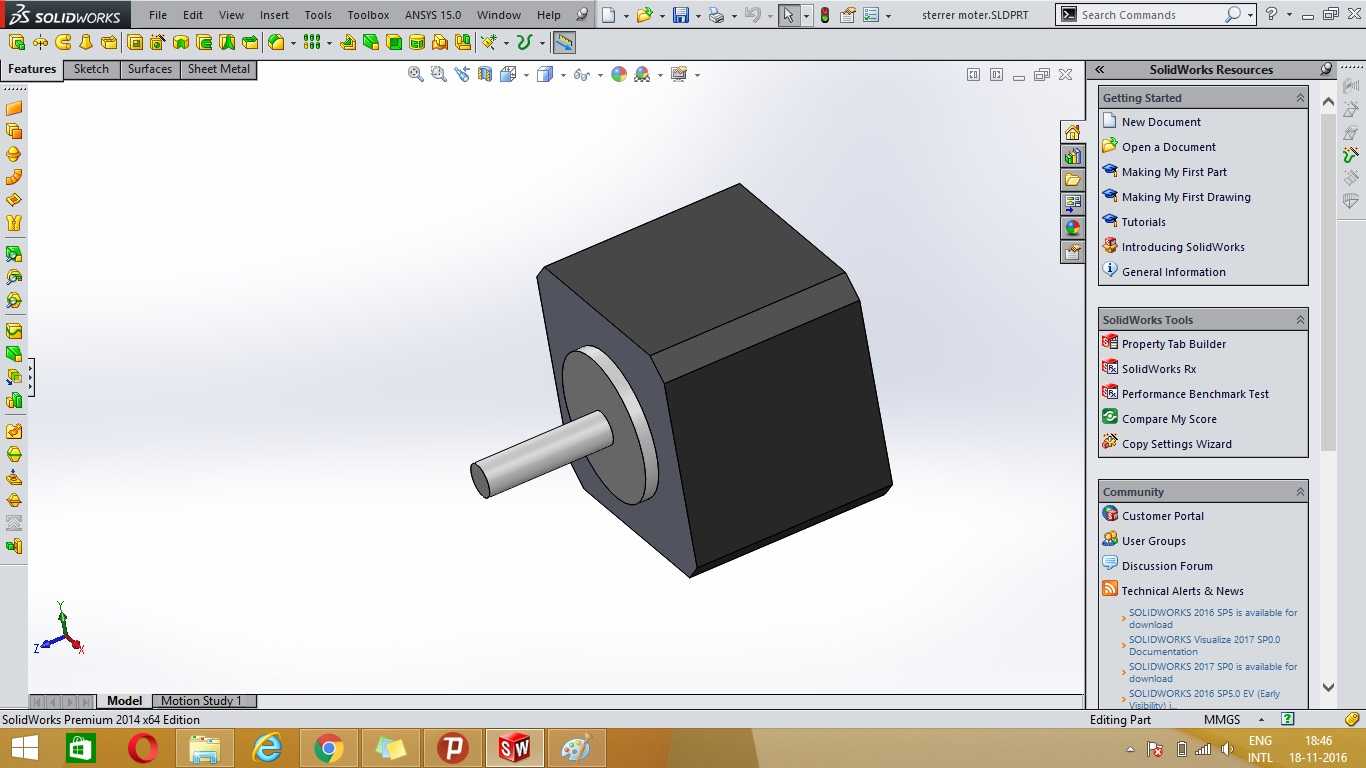
Task: Visit the Discussion Forum link
Action: (1167, 566)
